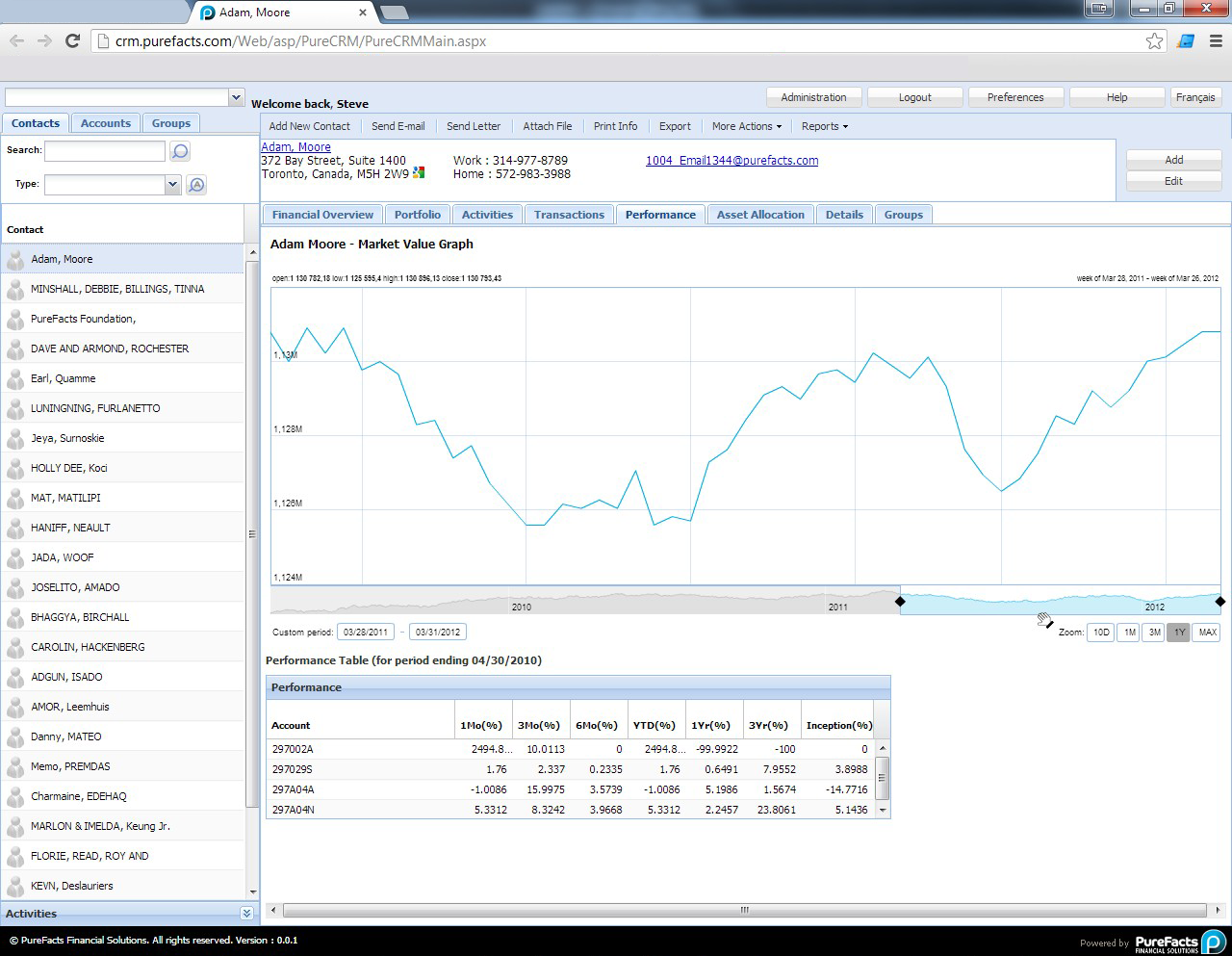Open the More Actions dropdown menu
This screenshot has height=956, width=1232.
click(747, 126)
